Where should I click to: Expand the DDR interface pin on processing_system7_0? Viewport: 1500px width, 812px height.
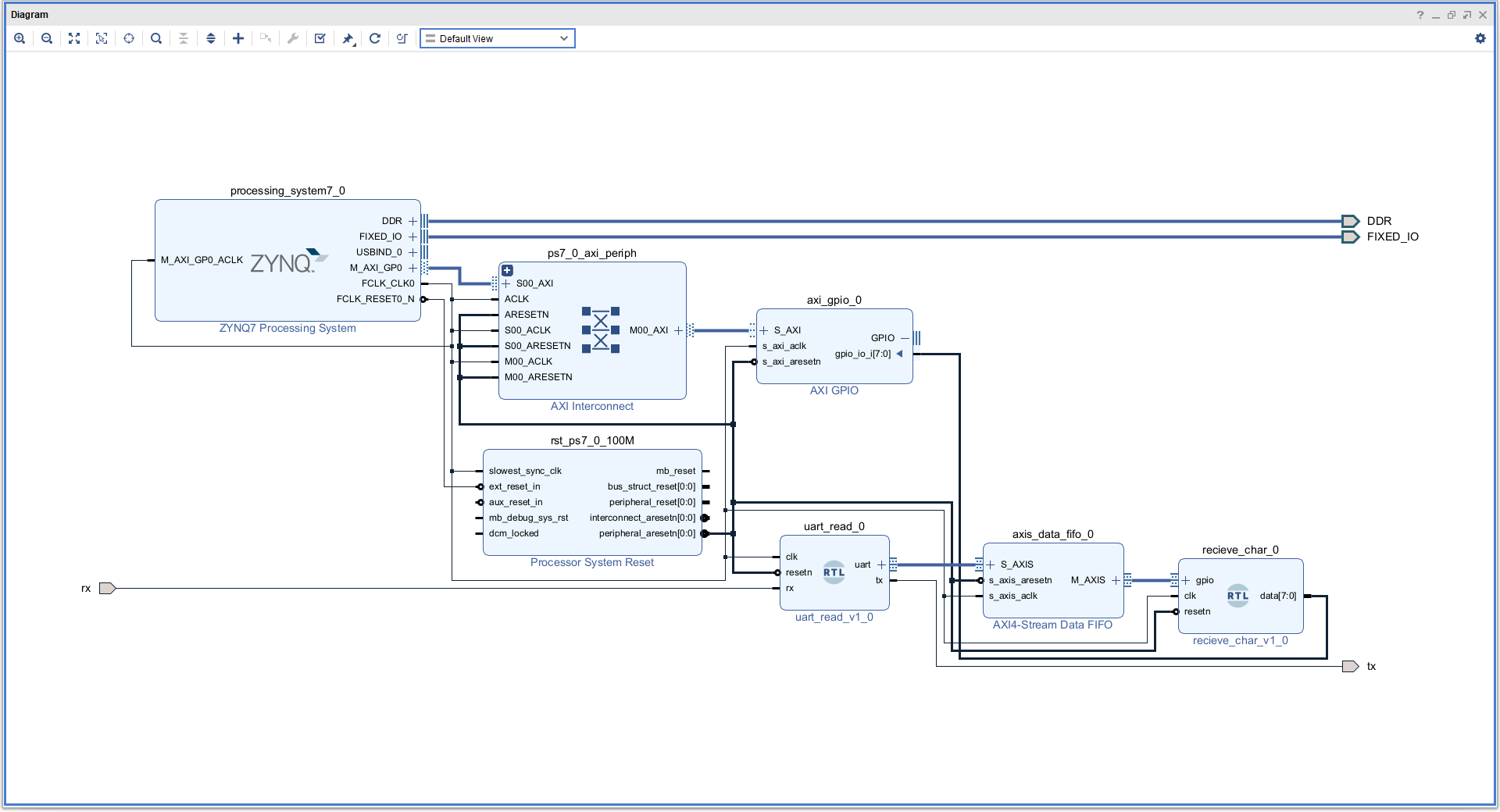[x=412, y=221]
